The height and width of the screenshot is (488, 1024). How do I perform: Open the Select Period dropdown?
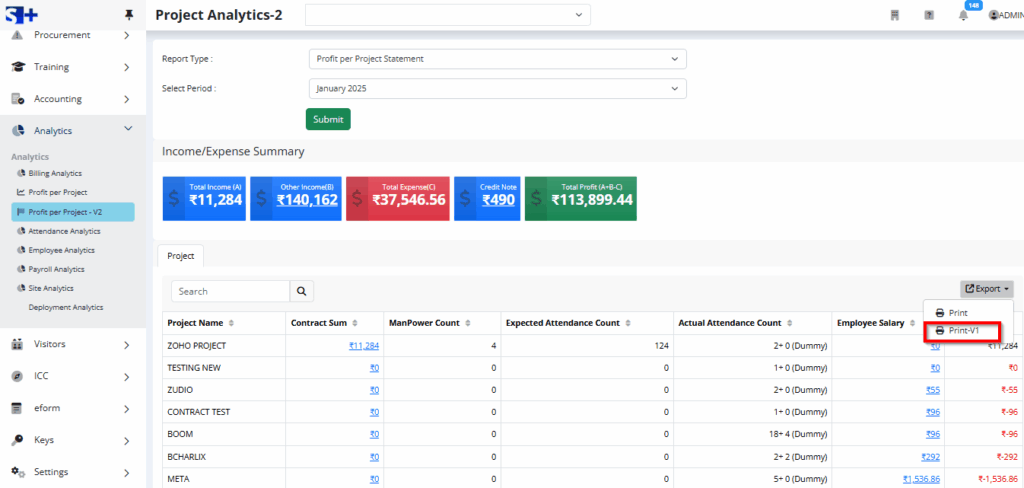coord(497,89)
